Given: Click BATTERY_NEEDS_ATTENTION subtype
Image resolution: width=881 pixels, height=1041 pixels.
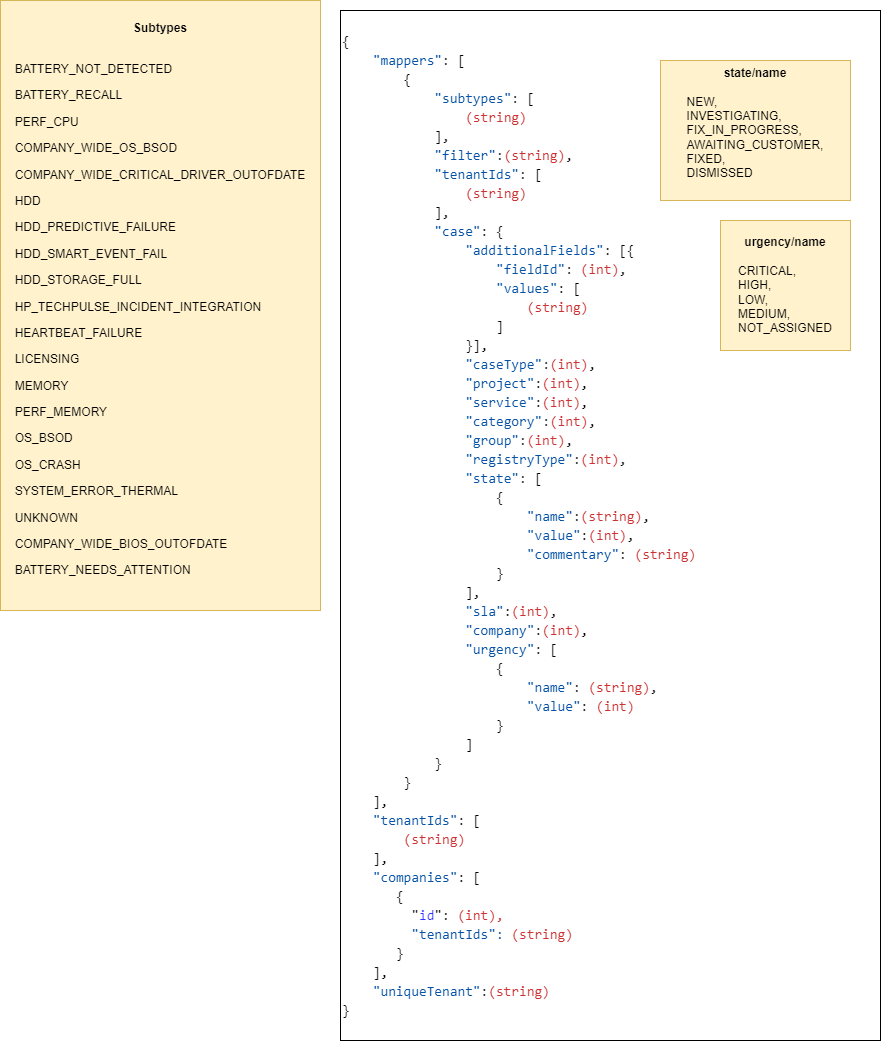Looking at the screenshot, I should (x=103, y=570).
